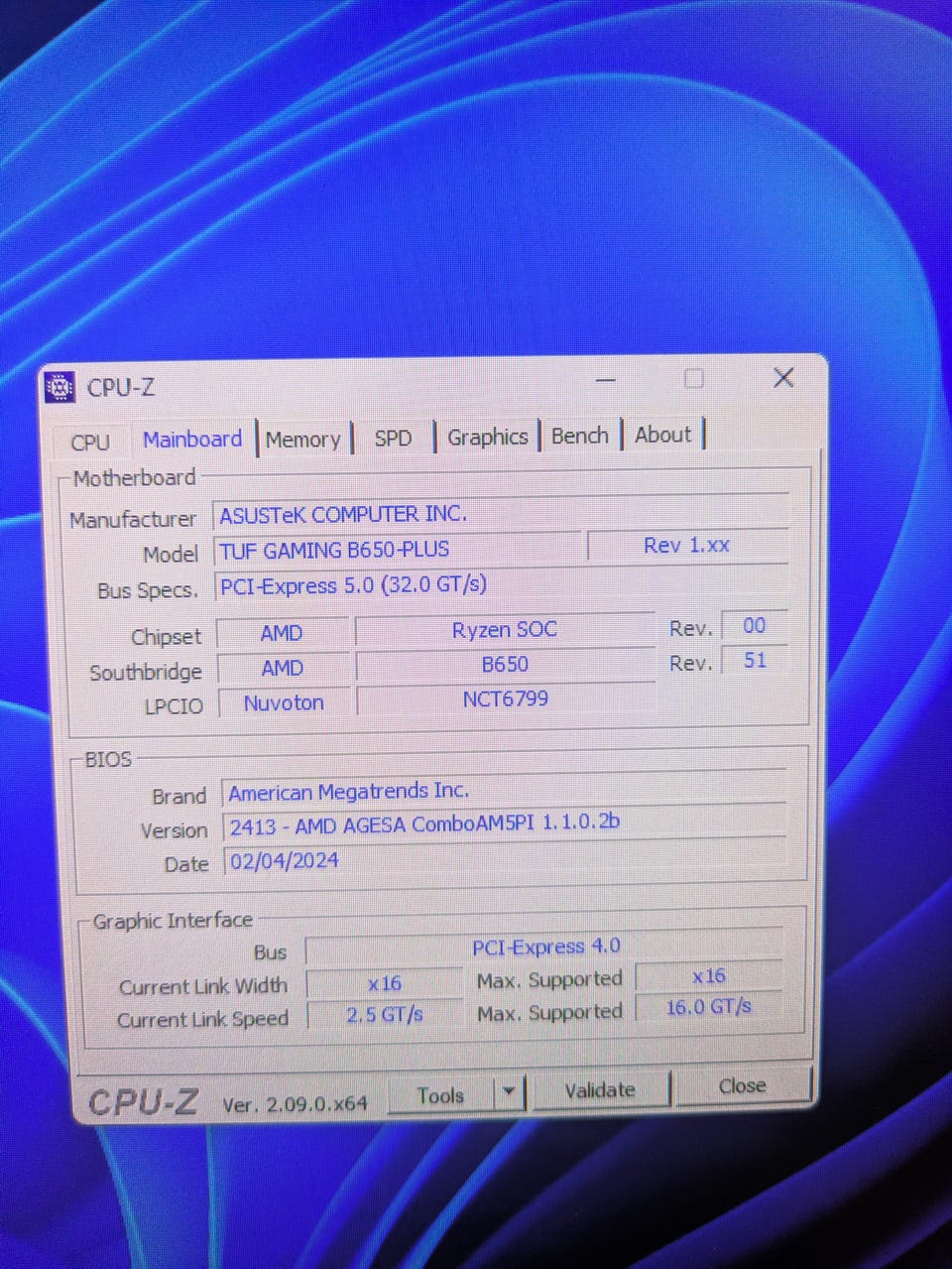Click the disabled maximize button
The image size is (952, 1269).
coord(694,378)
